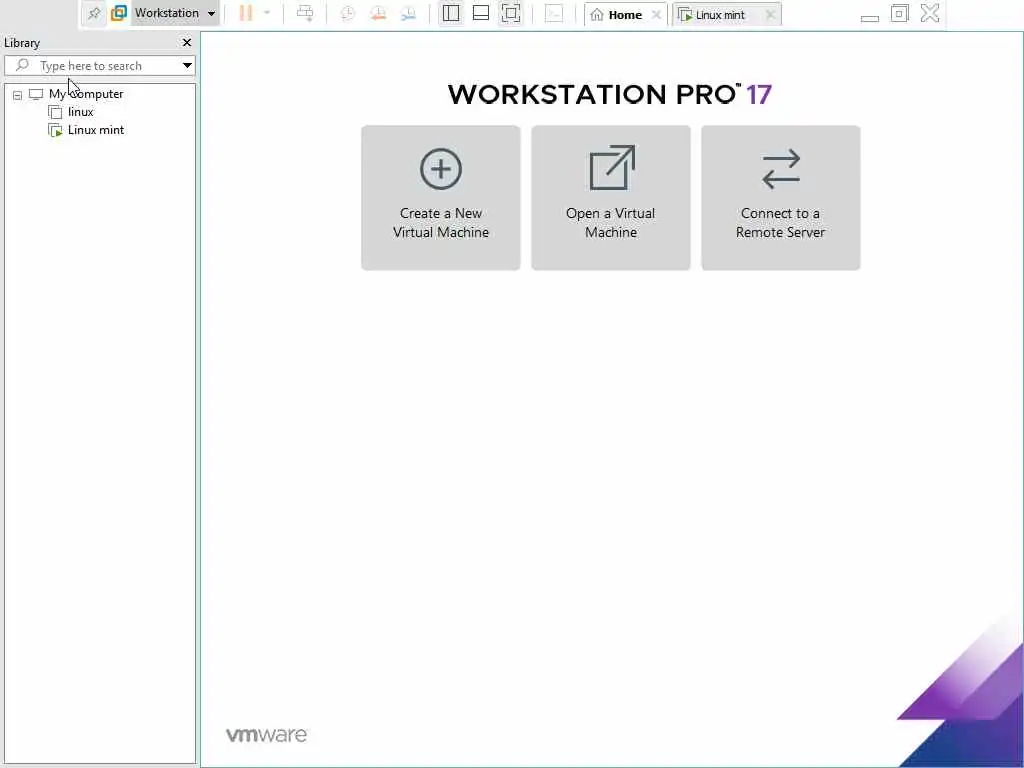1024x768 pixels.
Task: Close the Linux mint tab
Action: pos(770,14)
